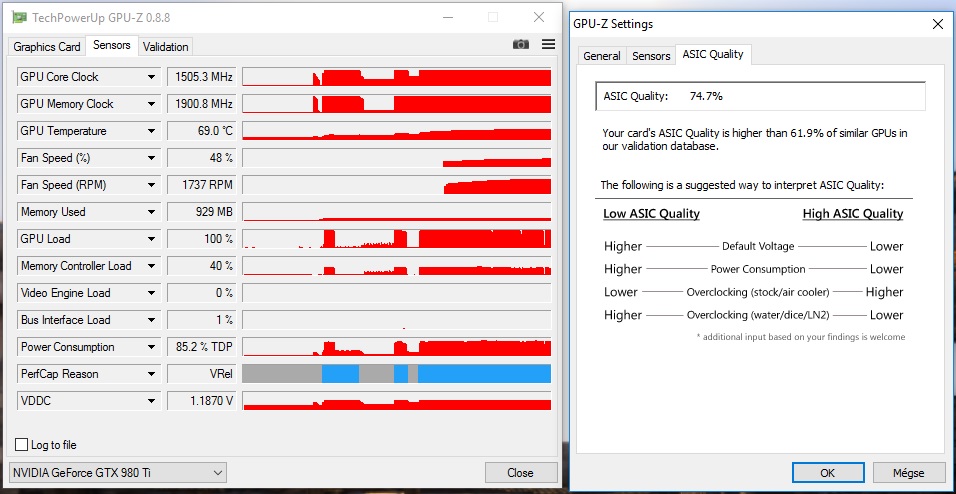Click the VRel PerfCap value
The width and height of the screenshot is (956, 494).
click(x=202, y=374)
